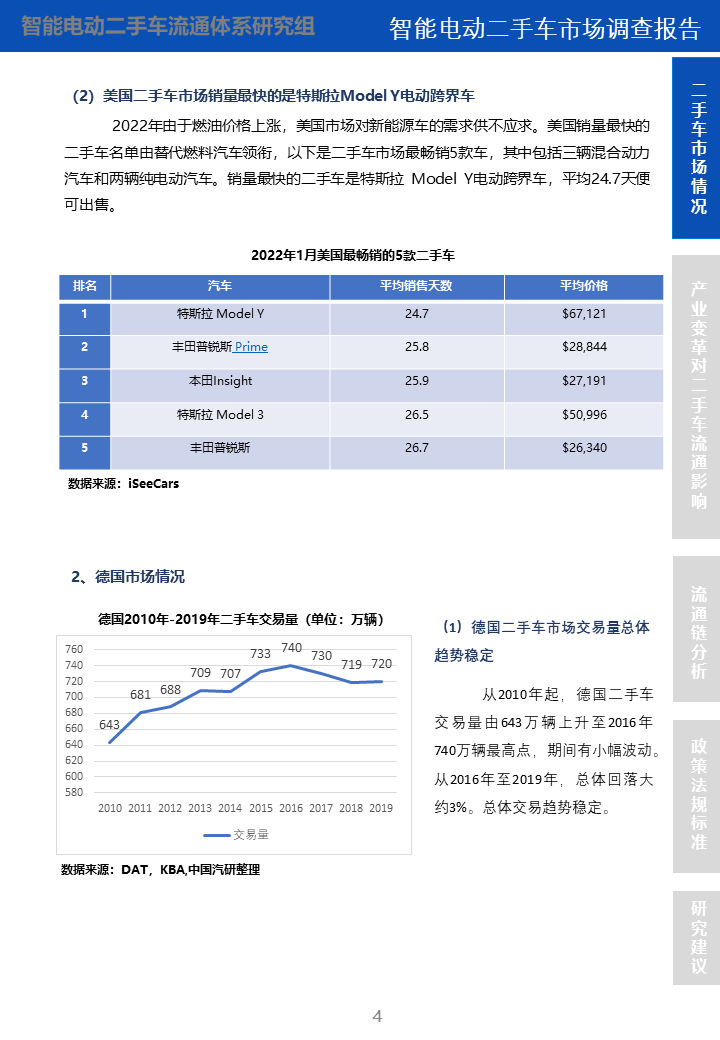Click the 平均价格 column header

(584, 287)
